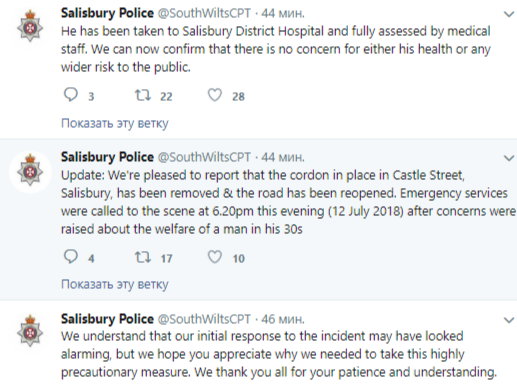Open Salisbury Police avatar on second tweet

coord(30,172)
